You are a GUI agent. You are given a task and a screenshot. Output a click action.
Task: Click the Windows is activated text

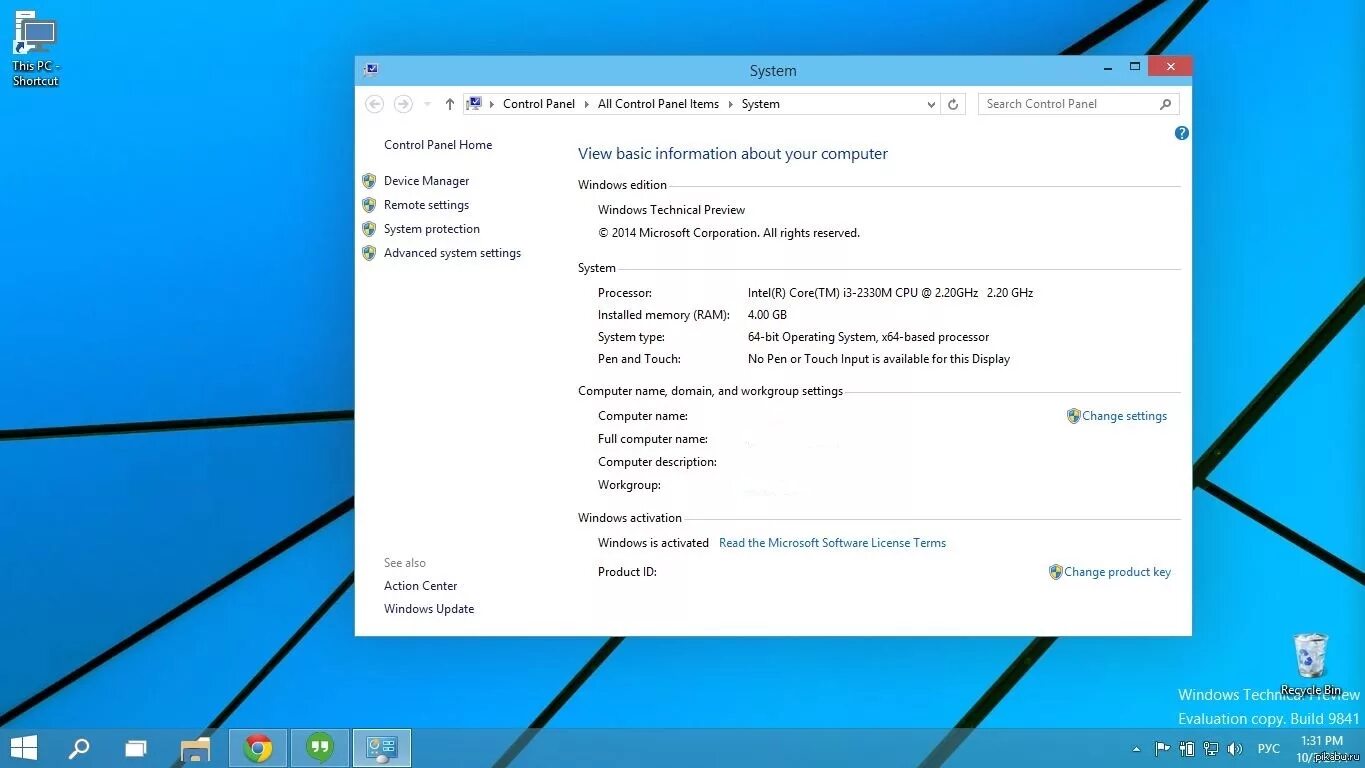click(653, 543)
